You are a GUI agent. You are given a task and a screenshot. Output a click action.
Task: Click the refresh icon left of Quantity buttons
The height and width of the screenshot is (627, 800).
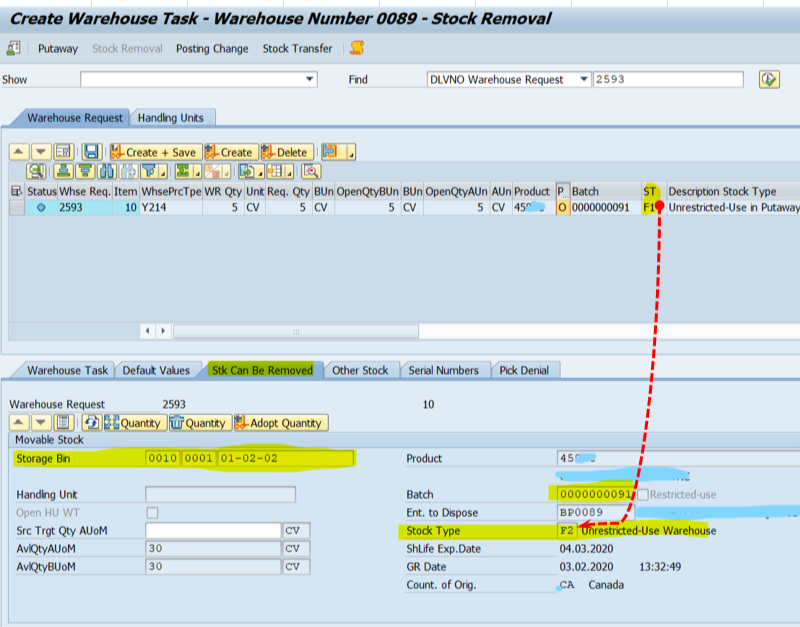(x=91, y=423)
